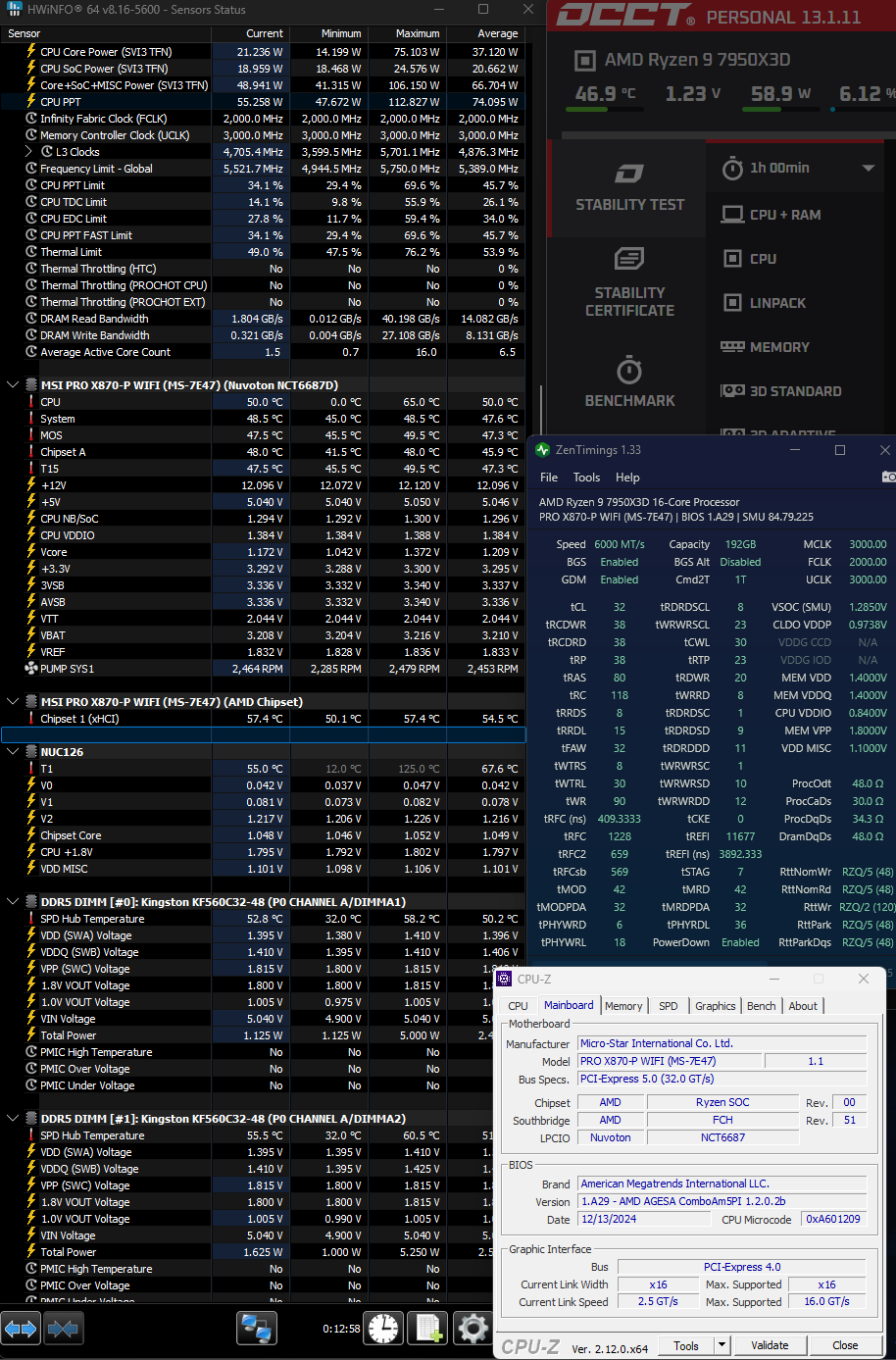Screen dimensions: 896x1360
Task: Start logging with the sheet-plus icon
Action: coord(428,1329)
